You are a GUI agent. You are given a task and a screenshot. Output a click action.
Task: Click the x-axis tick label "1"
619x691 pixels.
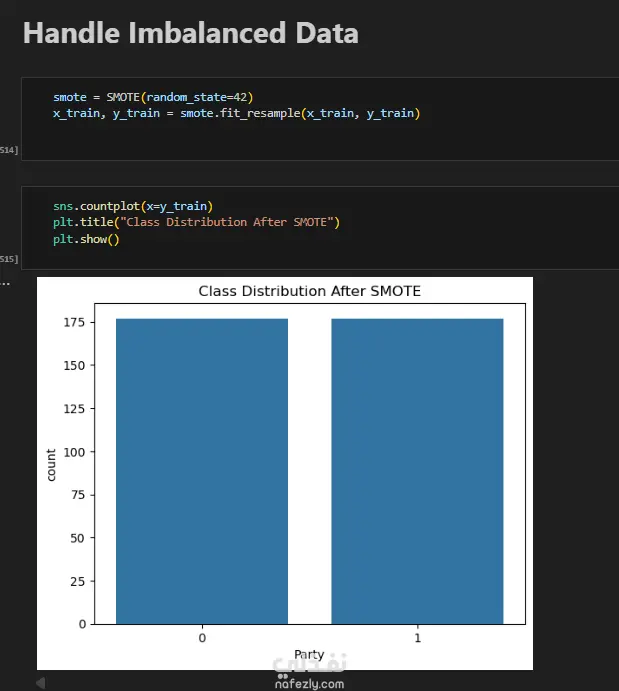point(417,637)
